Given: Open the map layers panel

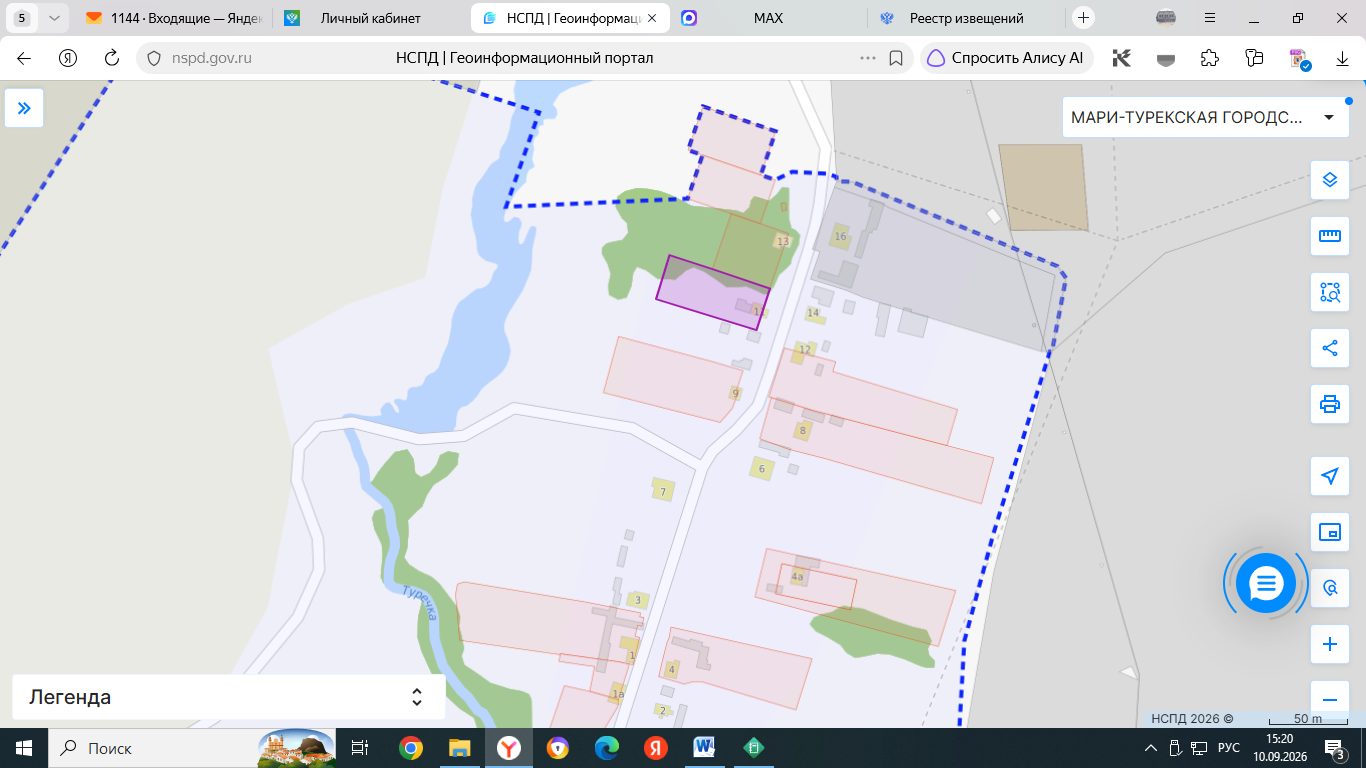Looking at the screenshot, I should coord(1329,180).
